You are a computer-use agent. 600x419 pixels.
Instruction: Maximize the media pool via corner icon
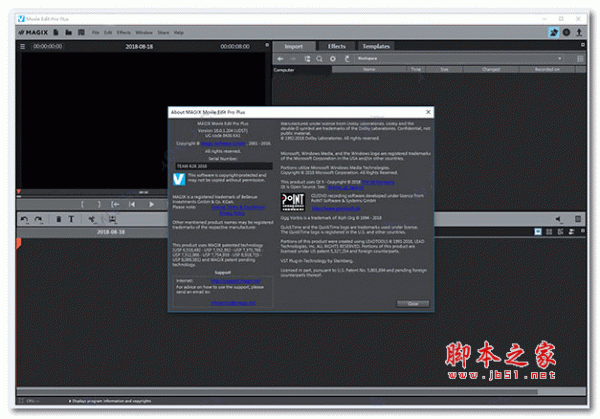pos(582,45)
